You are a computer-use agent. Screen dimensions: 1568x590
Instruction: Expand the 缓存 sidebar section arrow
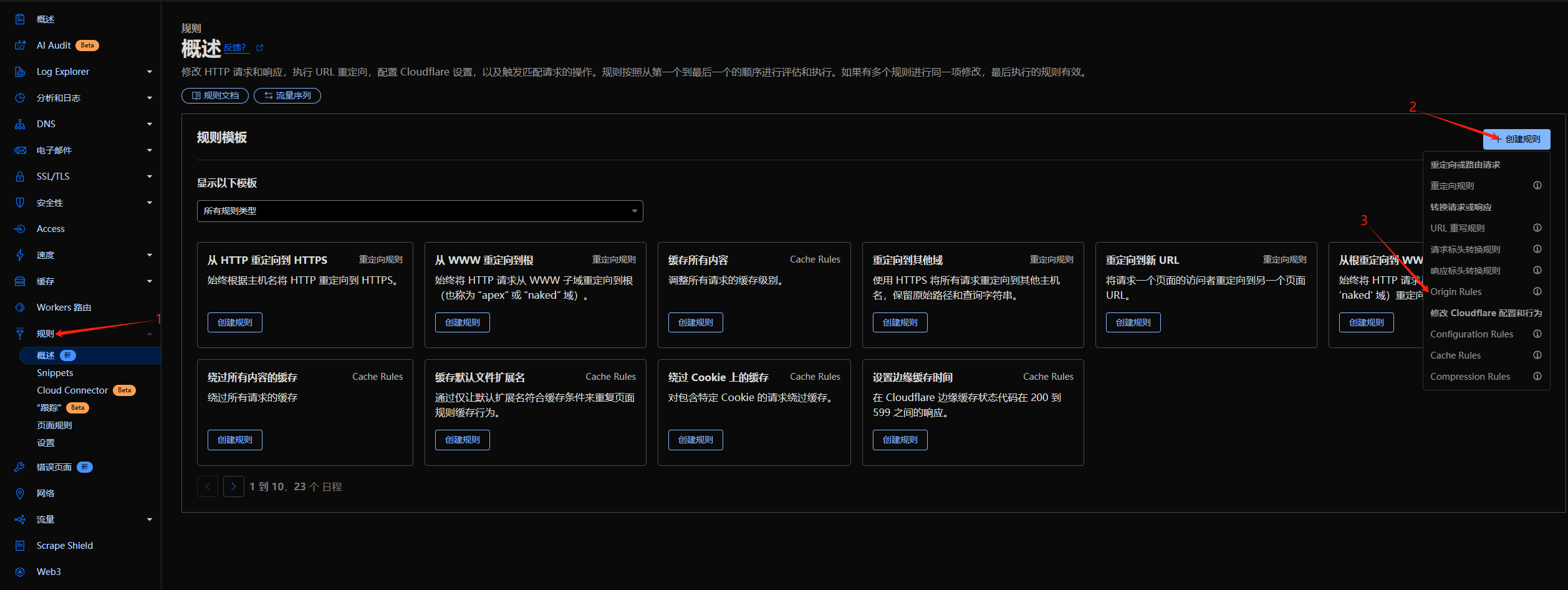pyautogui.click(x=149, y=281)
